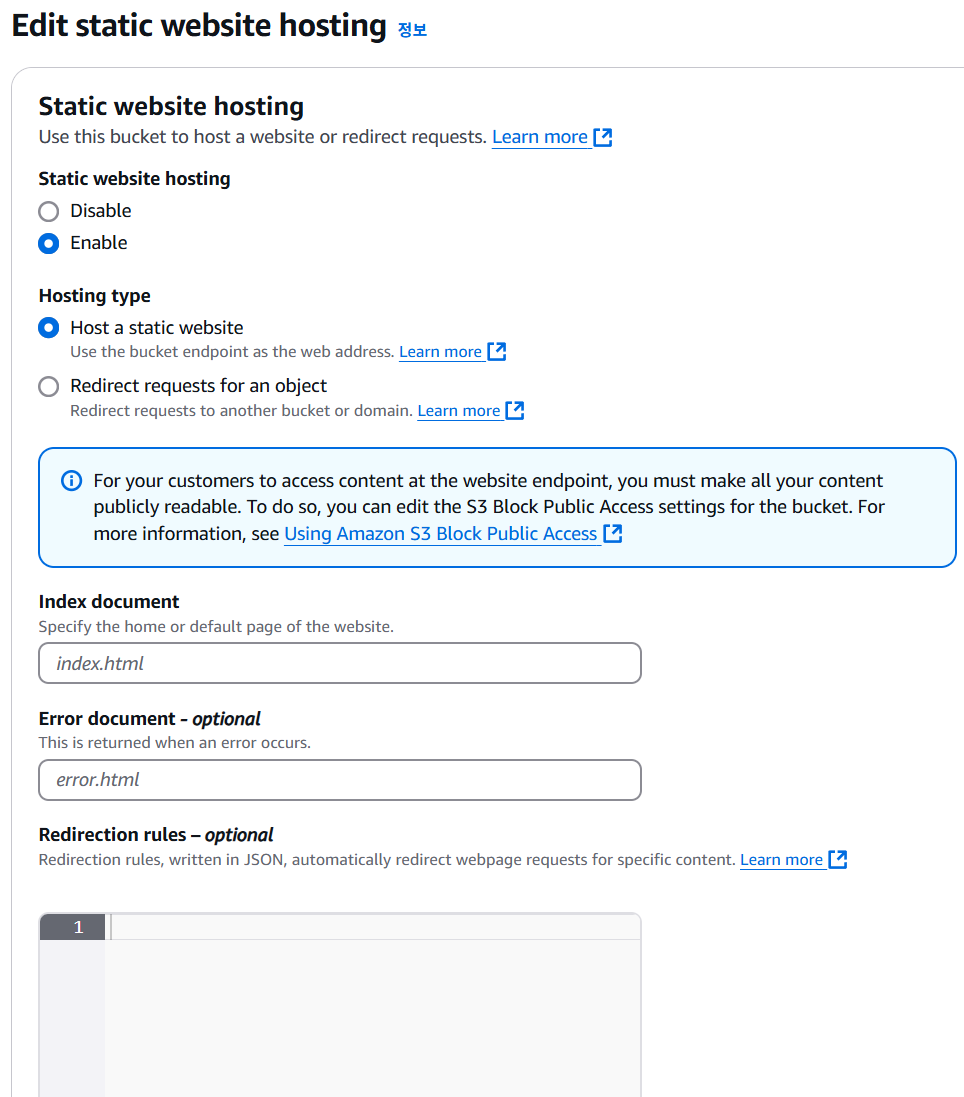
Task: Open Using Amazon S3 Block Public Access link
Action: [441, 533]
